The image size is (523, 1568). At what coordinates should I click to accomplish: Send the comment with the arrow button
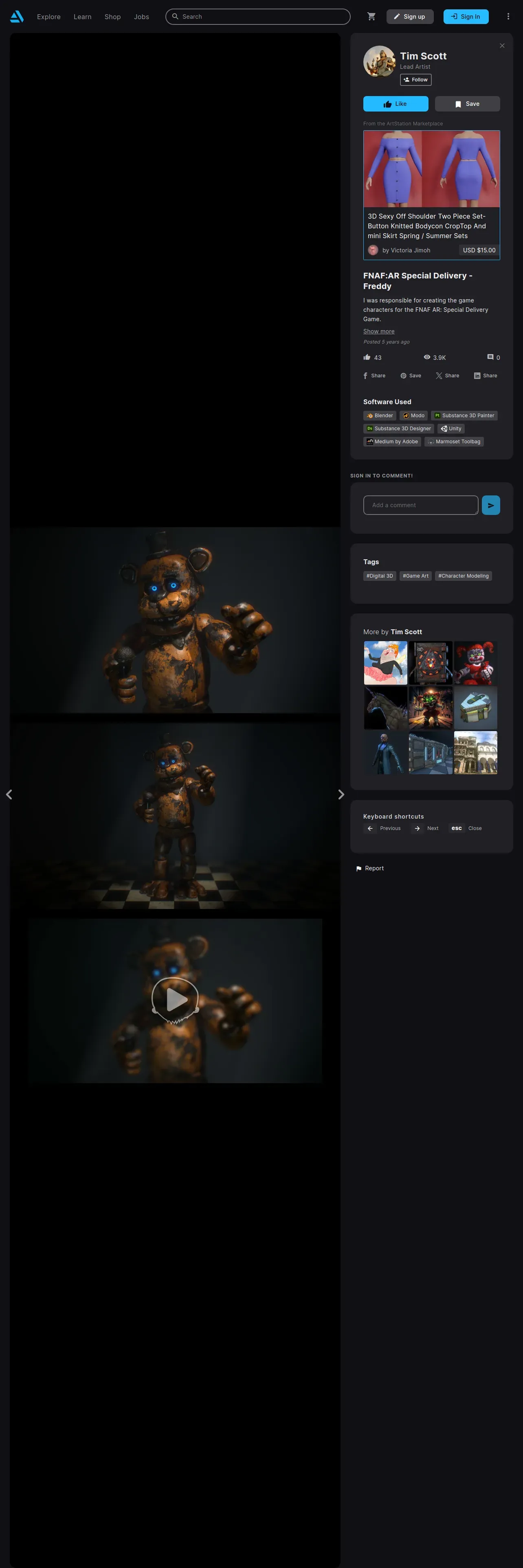tap(491, 505)
